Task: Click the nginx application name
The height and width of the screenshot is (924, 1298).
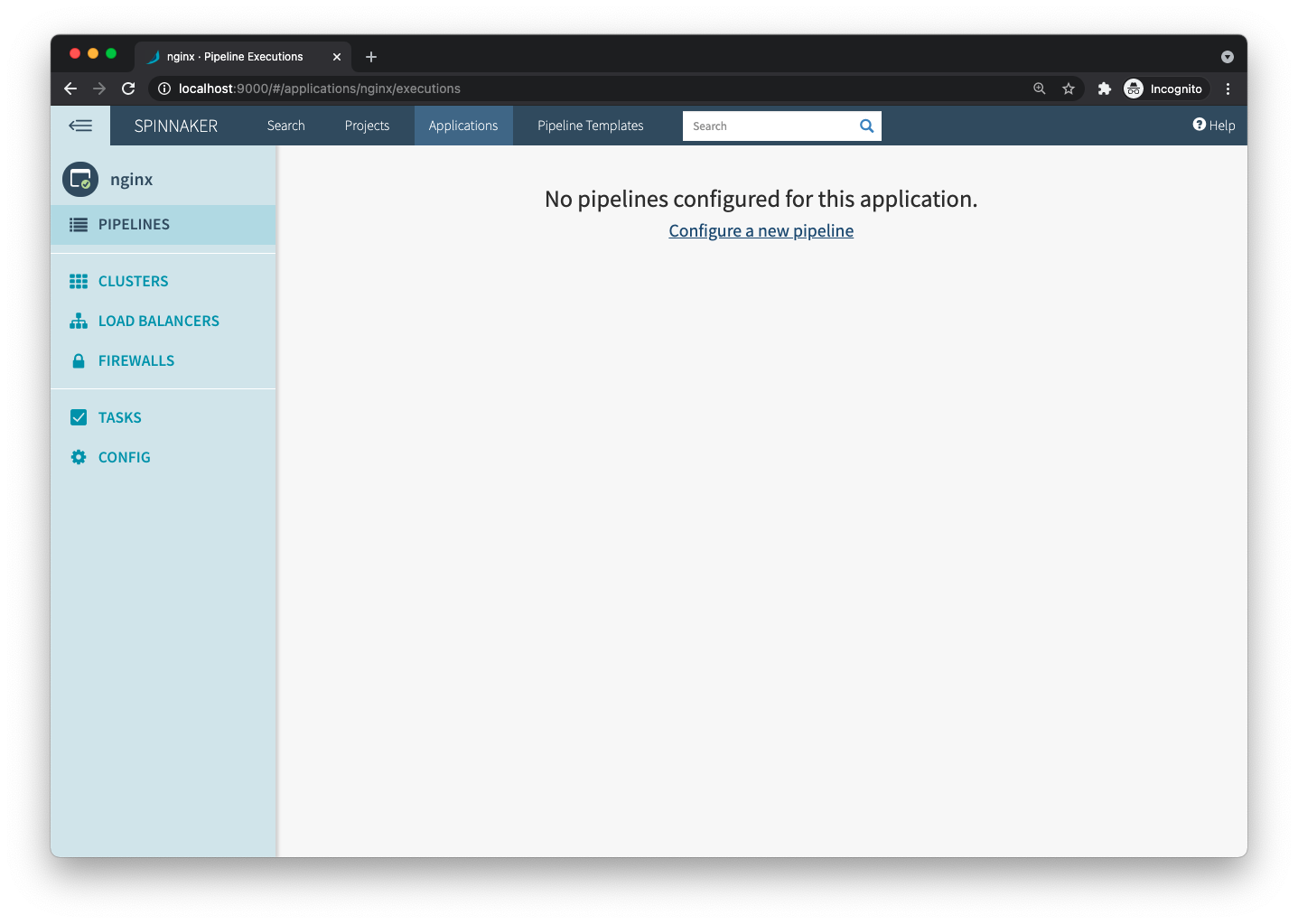Action: coord(132,180)
